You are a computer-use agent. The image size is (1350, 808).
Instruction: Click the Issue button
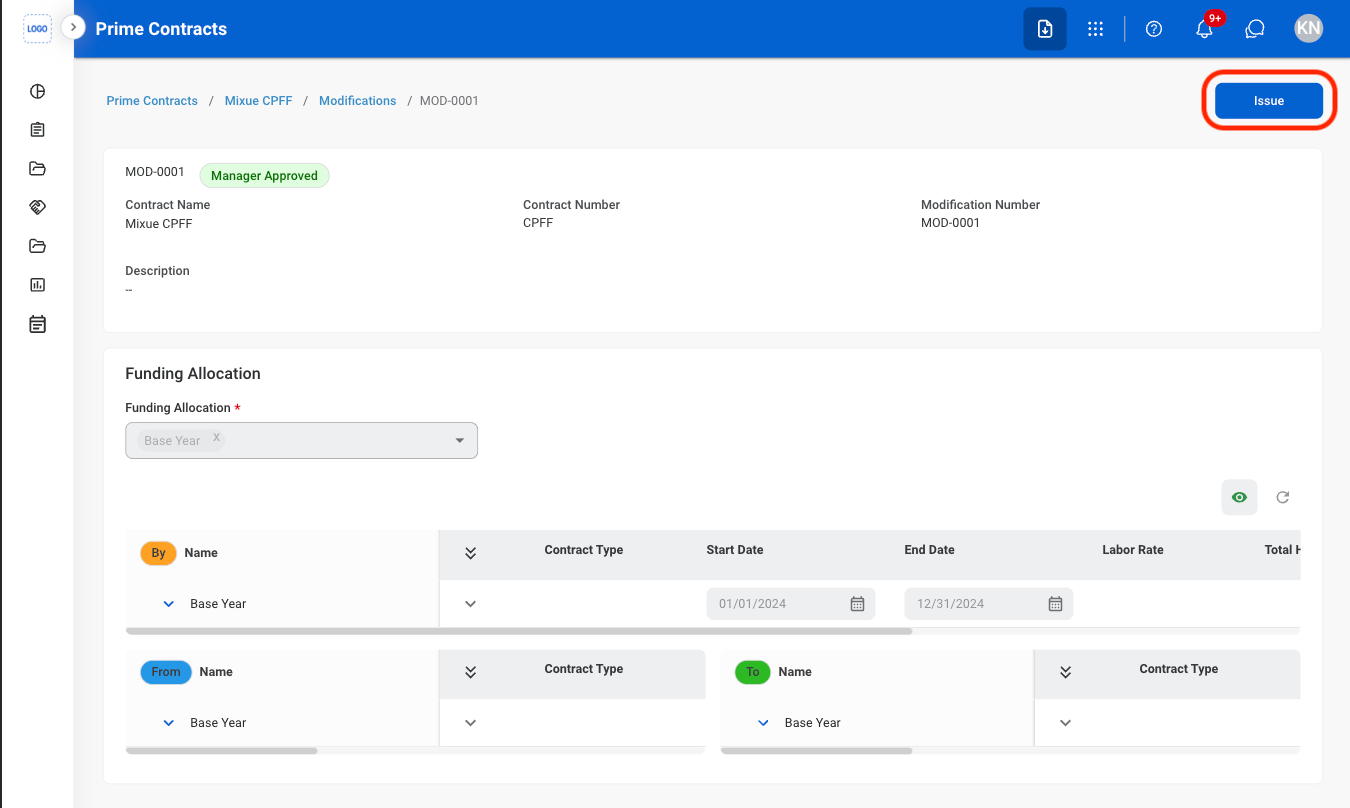[x=1269, y=101]
